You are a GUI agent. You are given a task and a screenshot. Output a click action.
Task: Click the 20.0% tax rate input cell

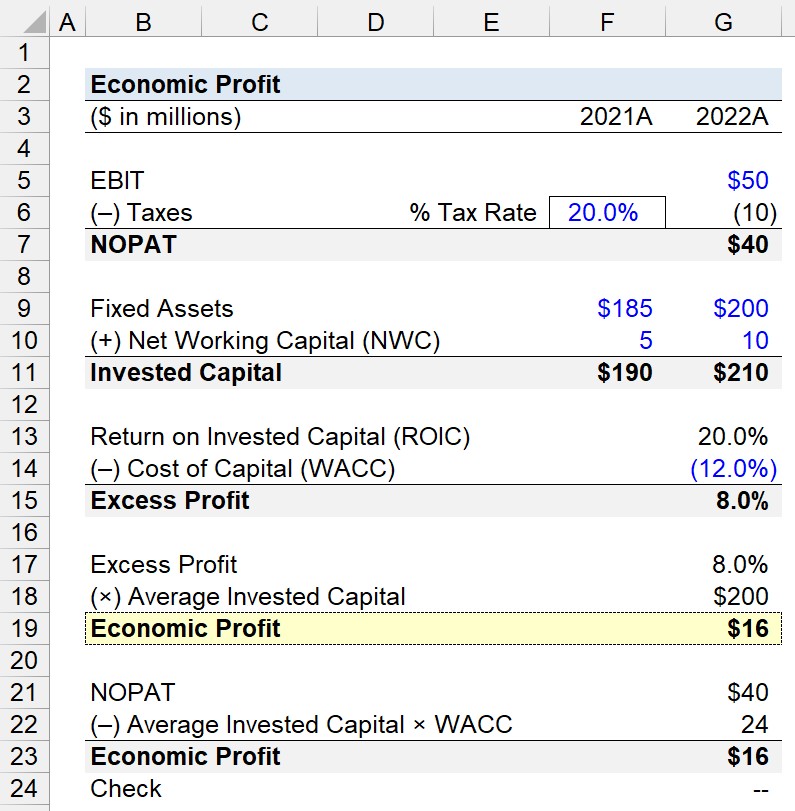point(607,213)
